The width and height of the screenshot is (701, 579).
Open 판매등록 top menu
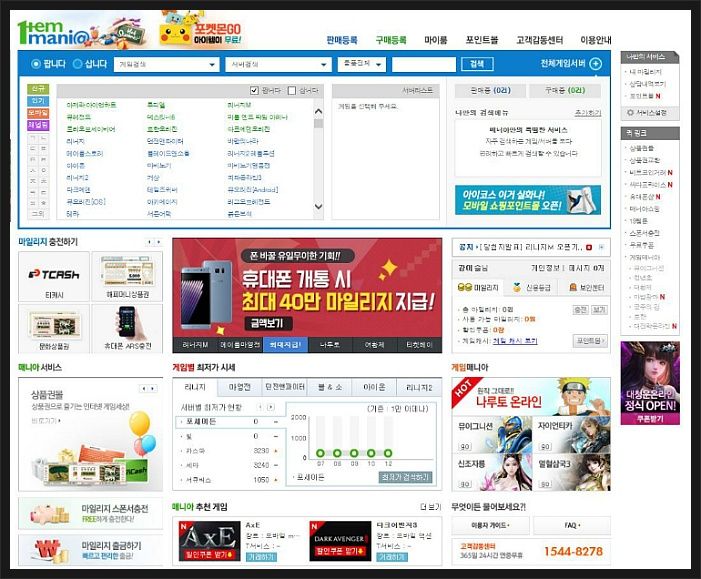point(342,40)
